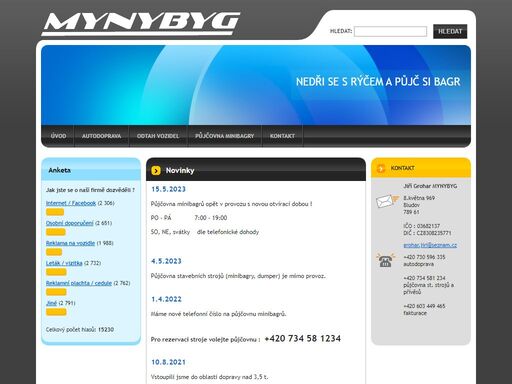
Task: Click the fakturace phone +420 603 449 465
Action: coord(424,306)
